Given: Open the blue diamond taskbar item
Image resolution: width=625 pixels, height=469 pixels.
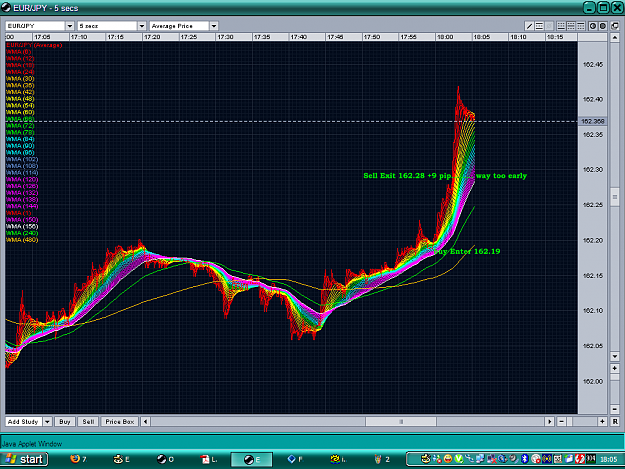Looking at the screenshot, I should [295, 459].
